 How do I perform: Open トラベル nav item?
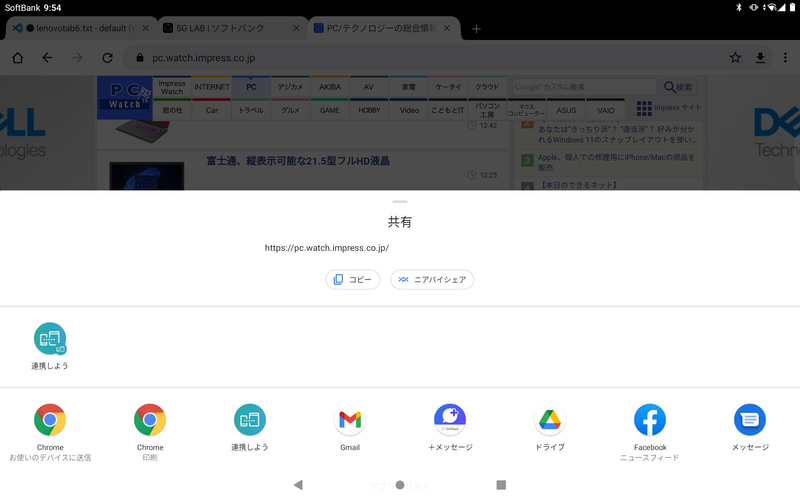pos(251,110)
